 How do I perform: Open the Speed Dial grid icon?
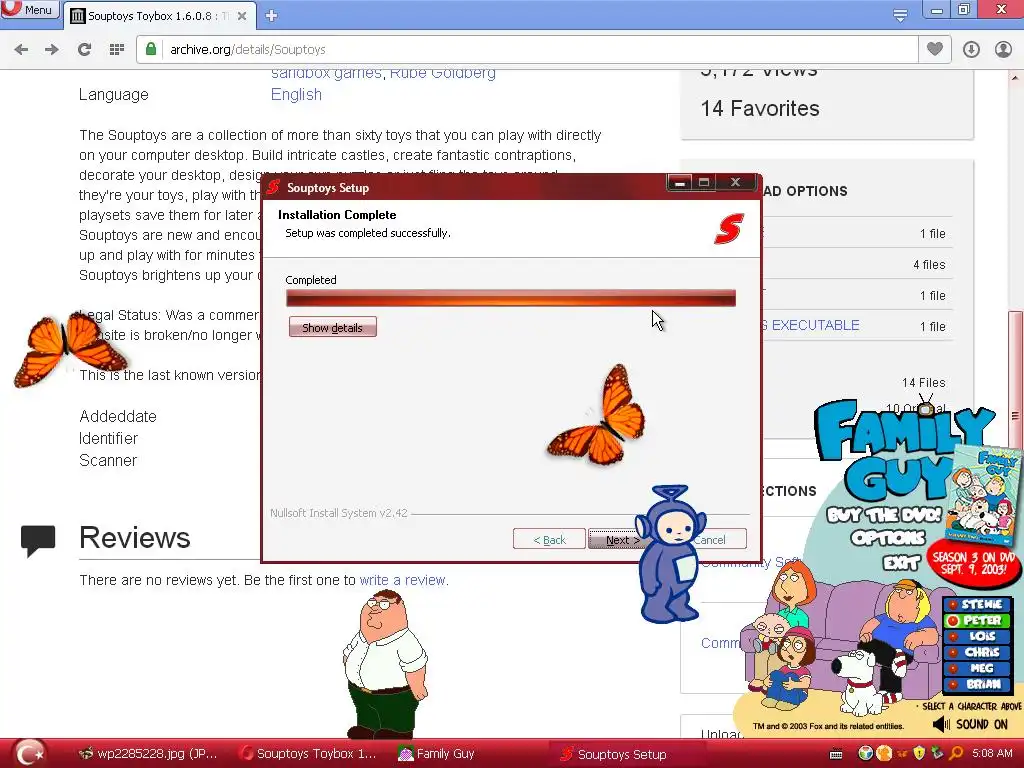click(x=116, y=50)
